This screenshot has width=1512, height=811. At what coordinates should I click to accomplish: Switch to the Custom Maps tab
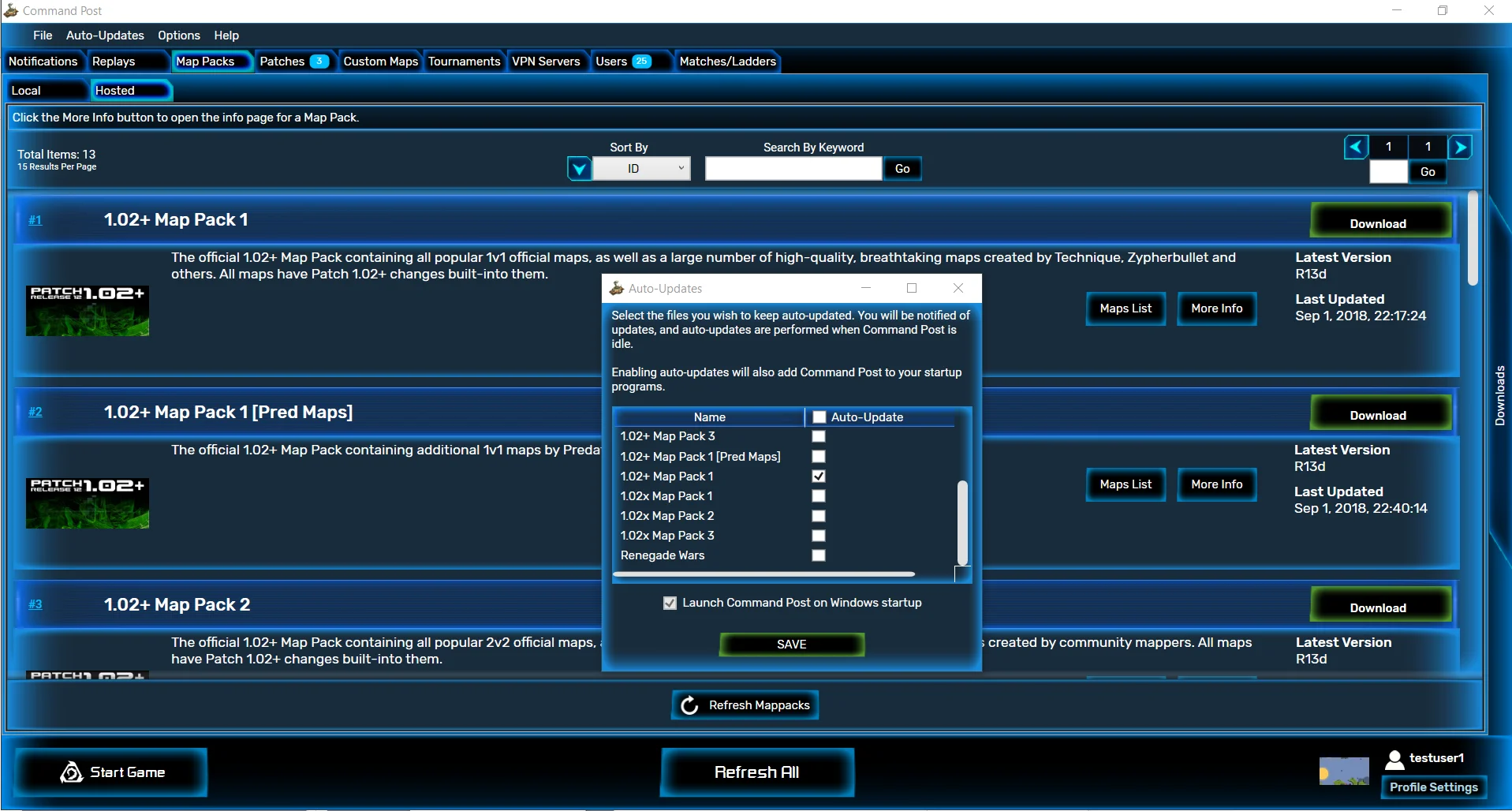click(380, 62)
